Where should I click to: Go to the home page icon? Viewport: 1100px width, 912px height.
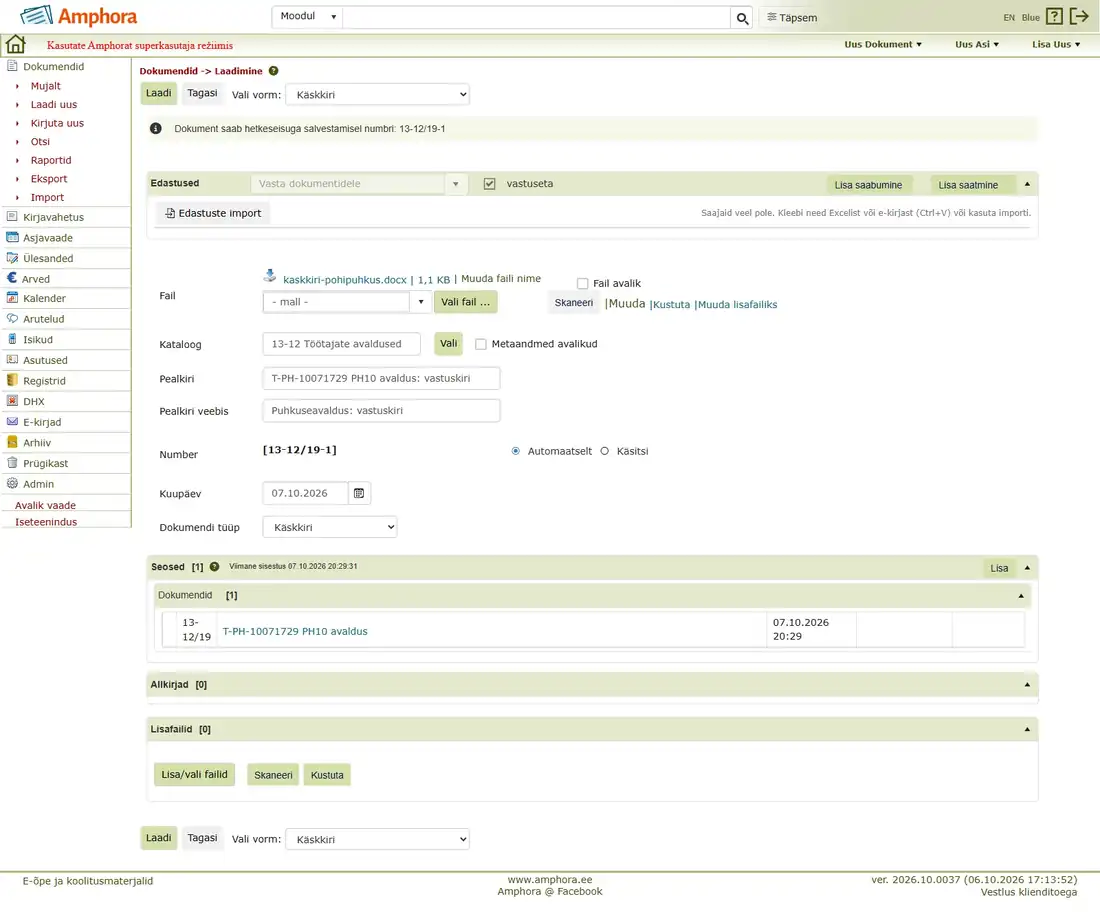15,44
